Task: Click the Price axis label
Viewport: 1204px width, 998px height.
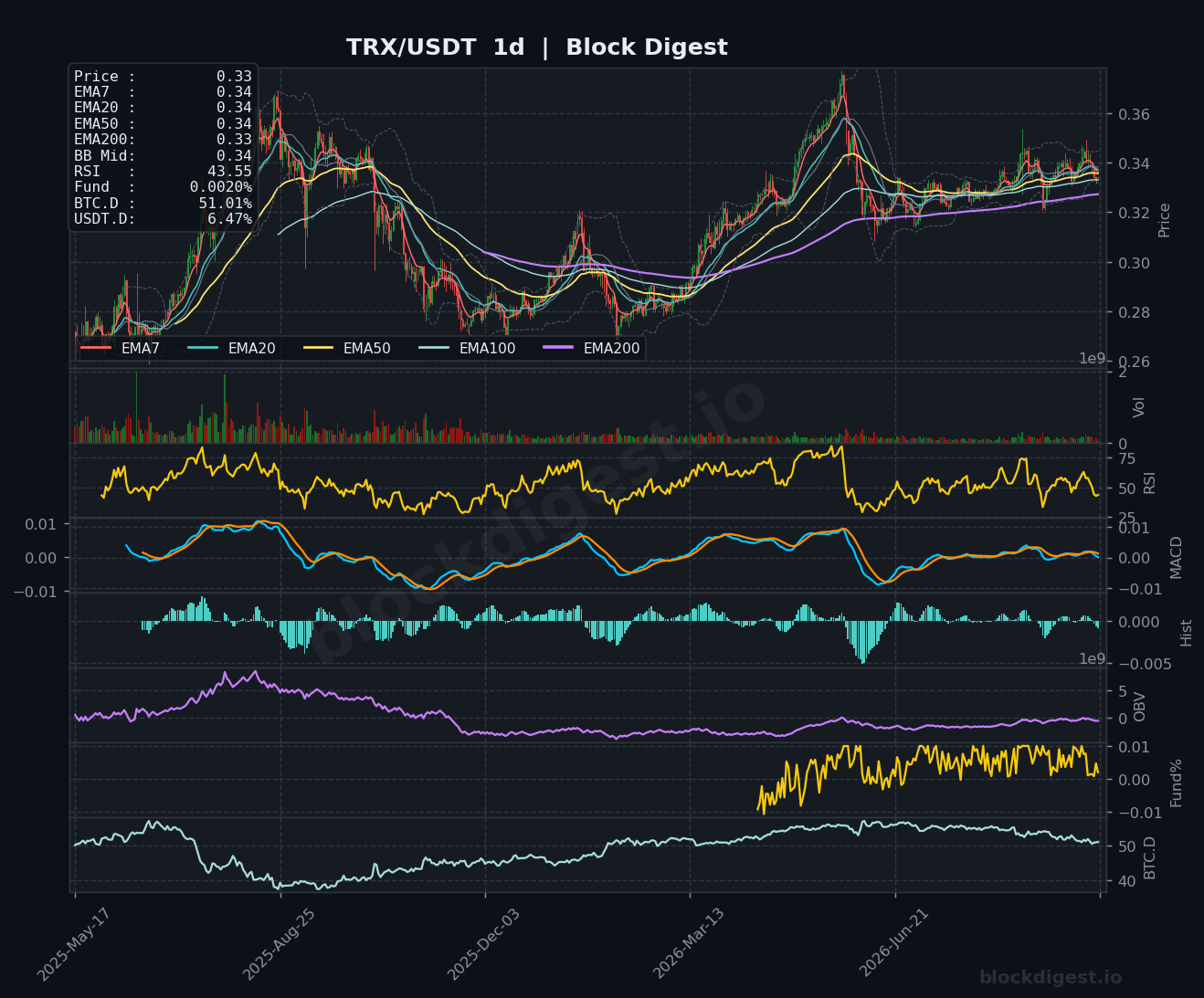Action: [1164, 220]
